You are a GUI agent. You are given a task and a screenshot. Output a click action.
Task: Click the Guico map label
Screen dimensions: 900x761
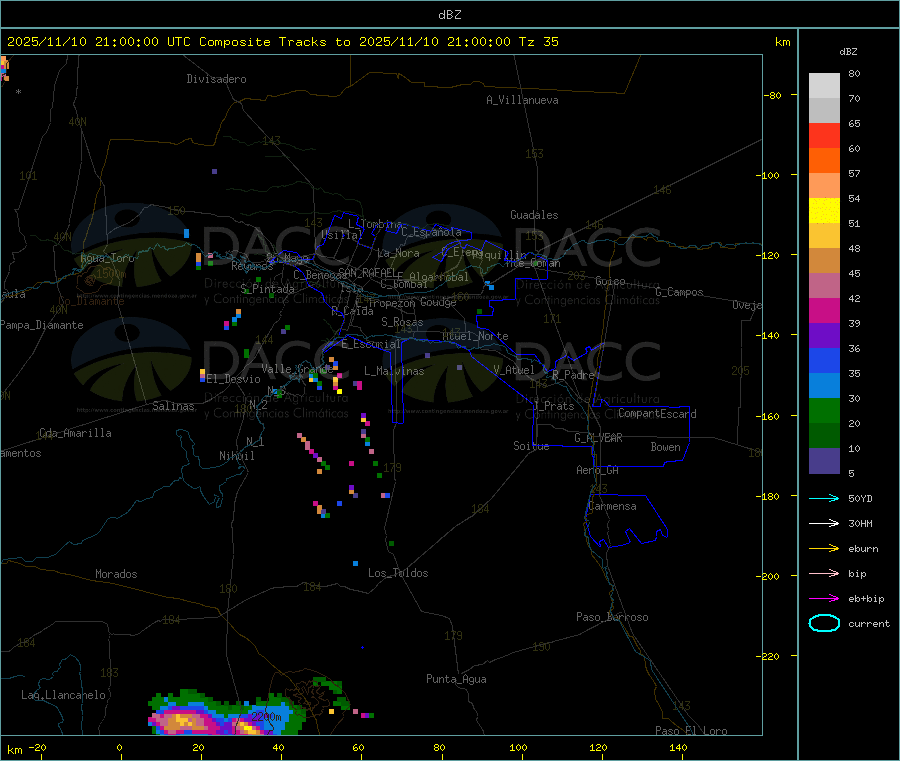[610, 281]
